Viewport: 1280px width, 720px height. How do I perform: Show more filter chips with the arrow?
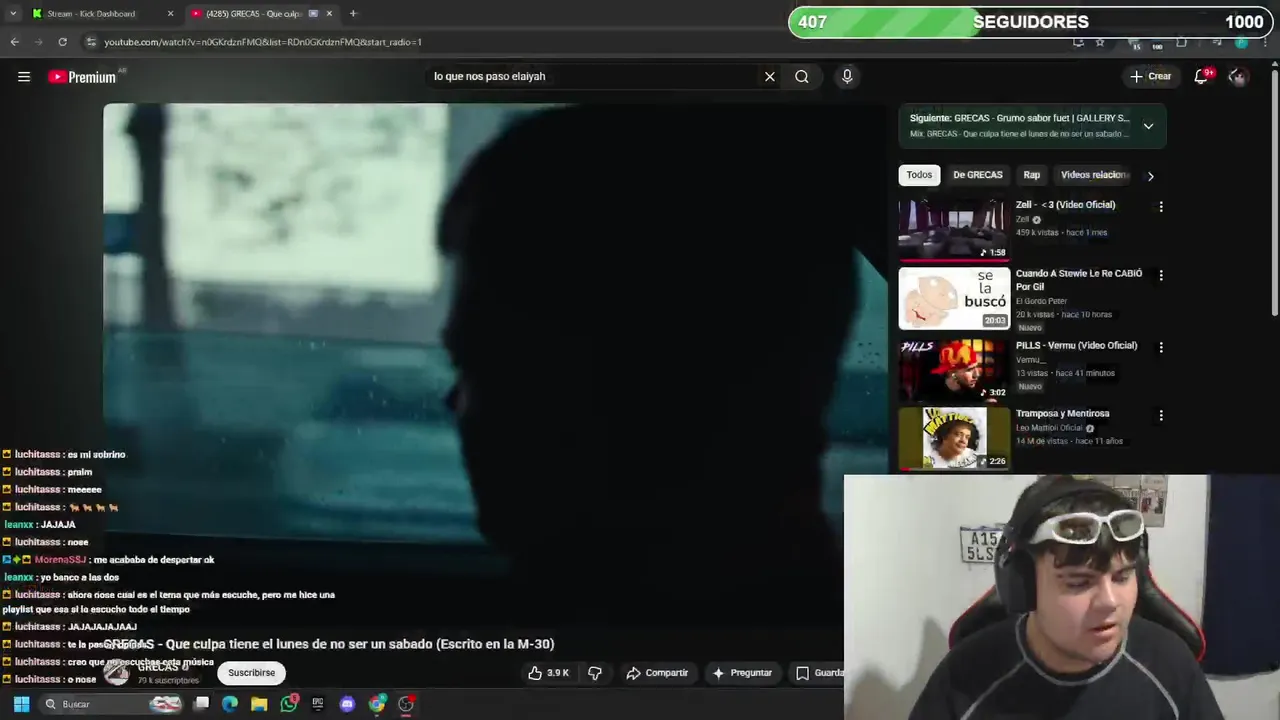[1150, 176]
